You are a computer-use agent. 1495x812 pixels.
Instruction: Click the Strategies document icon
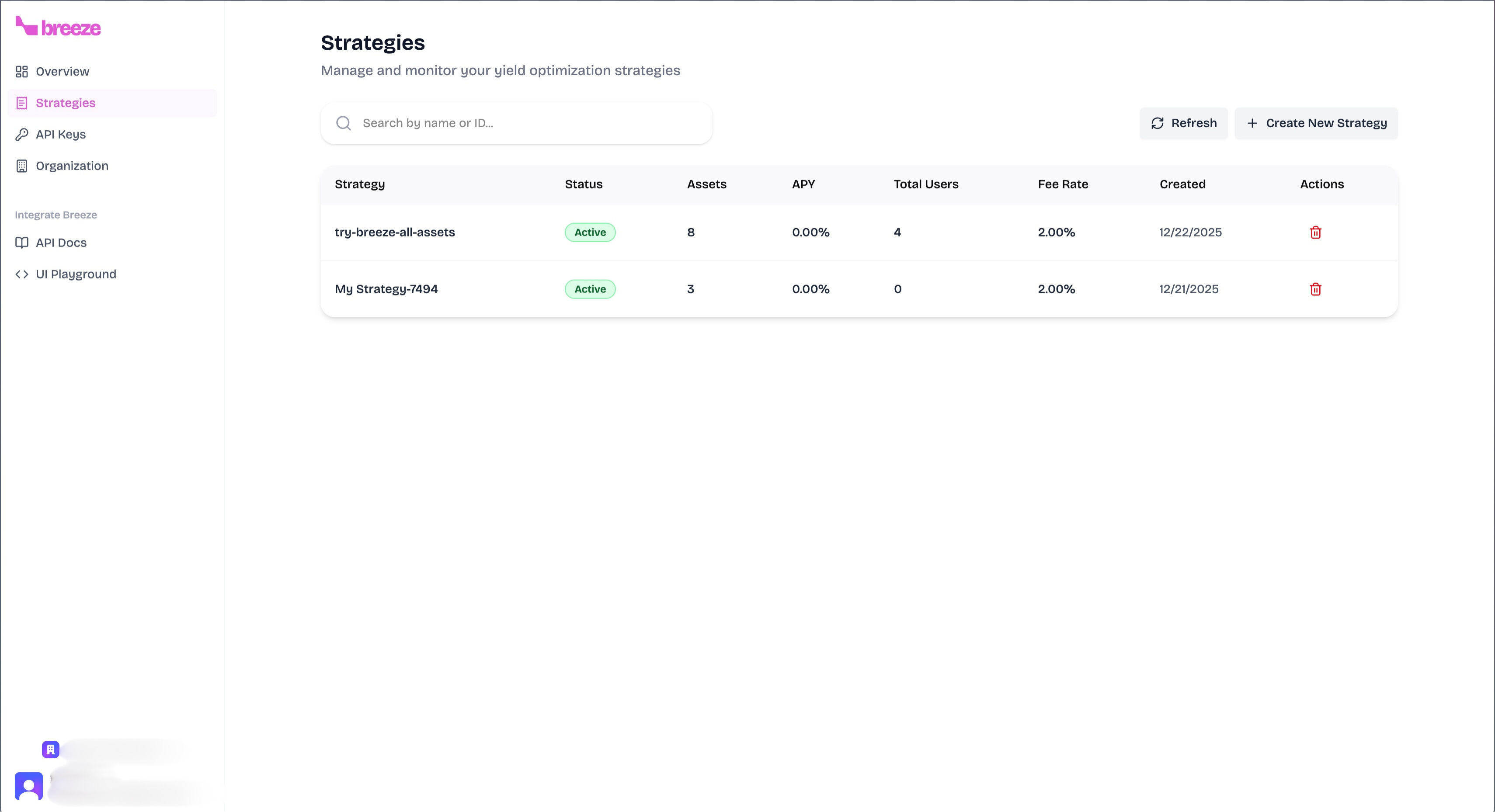click(x=22, y=103)
